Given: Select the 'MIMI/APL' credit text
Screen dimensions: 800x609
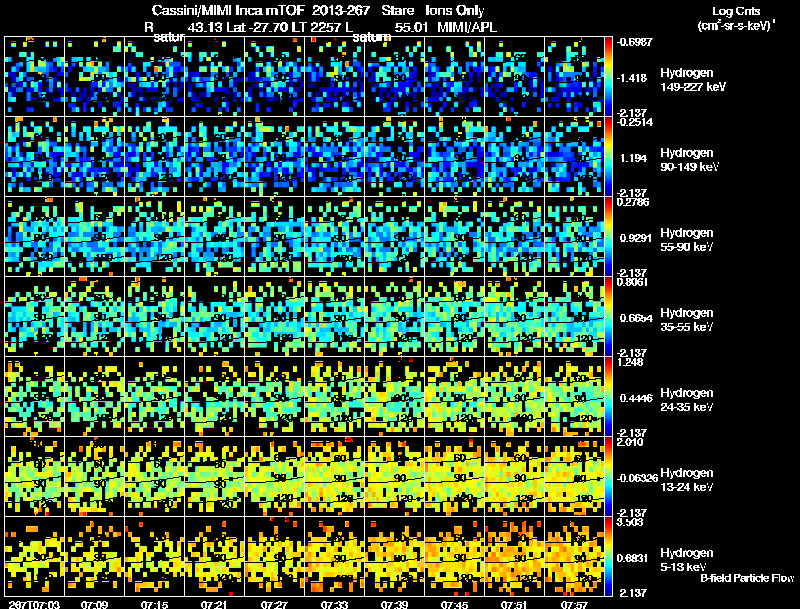Looking at the screenshot, I should pyautogui.click(x=467, y=27).
